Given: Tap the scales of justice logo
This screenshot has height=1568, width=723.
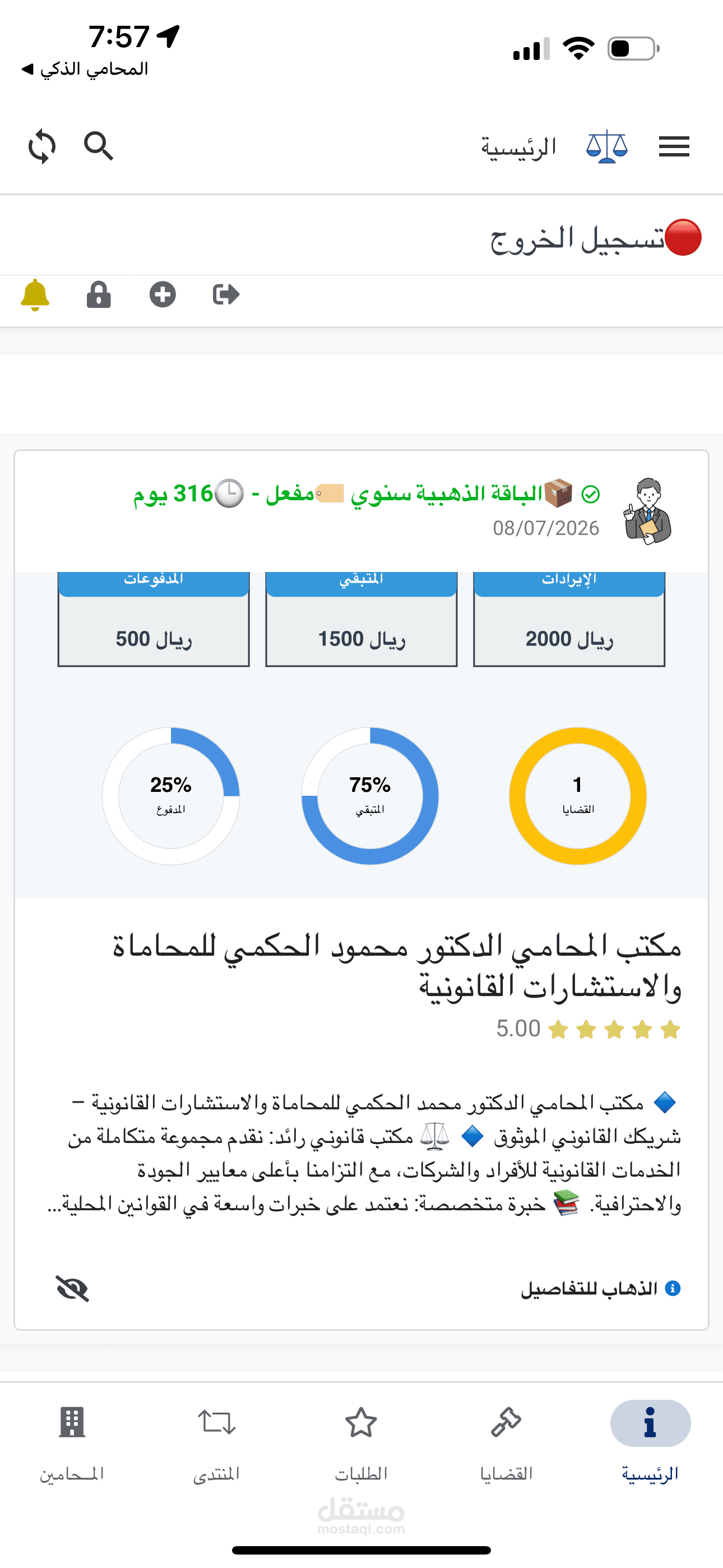Looking at the screenshot, I should (607, 147).
